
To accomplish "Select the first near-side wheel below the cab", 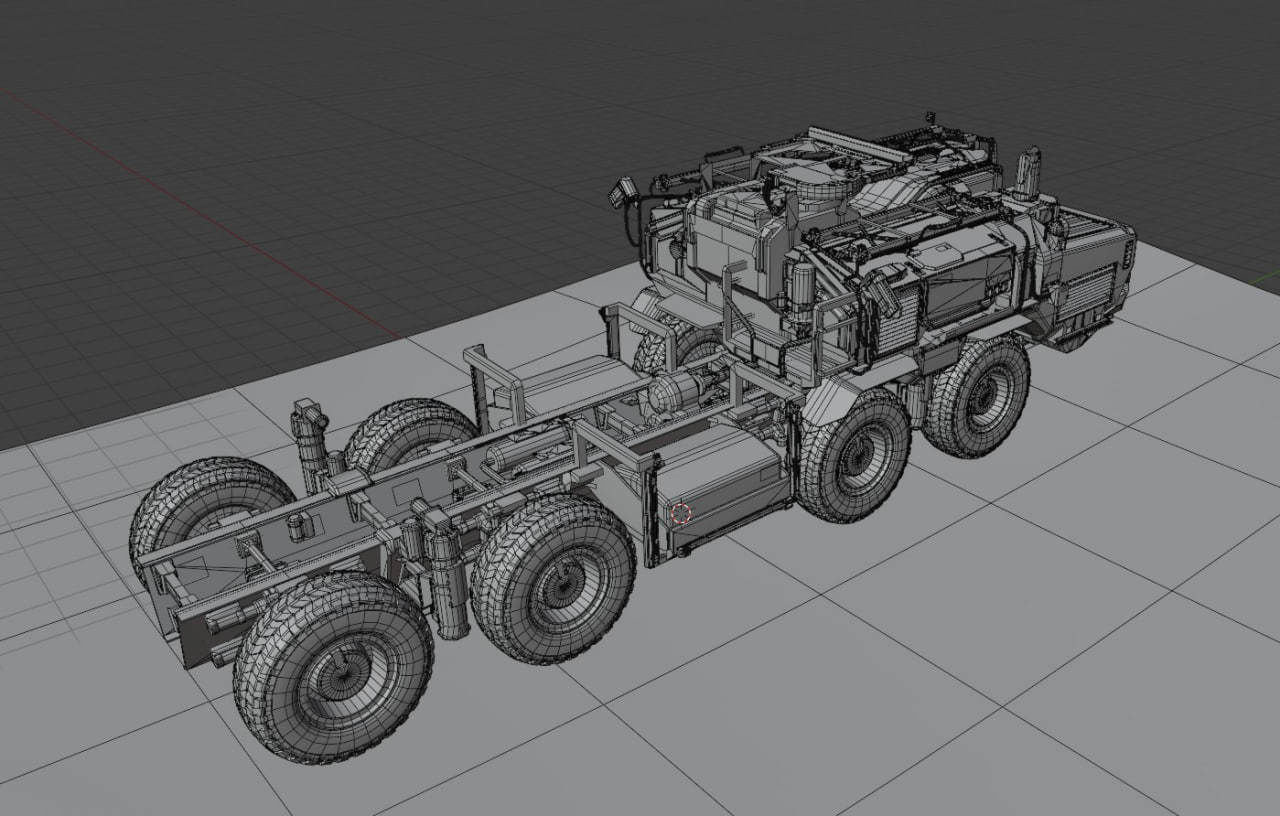I will click(x=854, y=455).
